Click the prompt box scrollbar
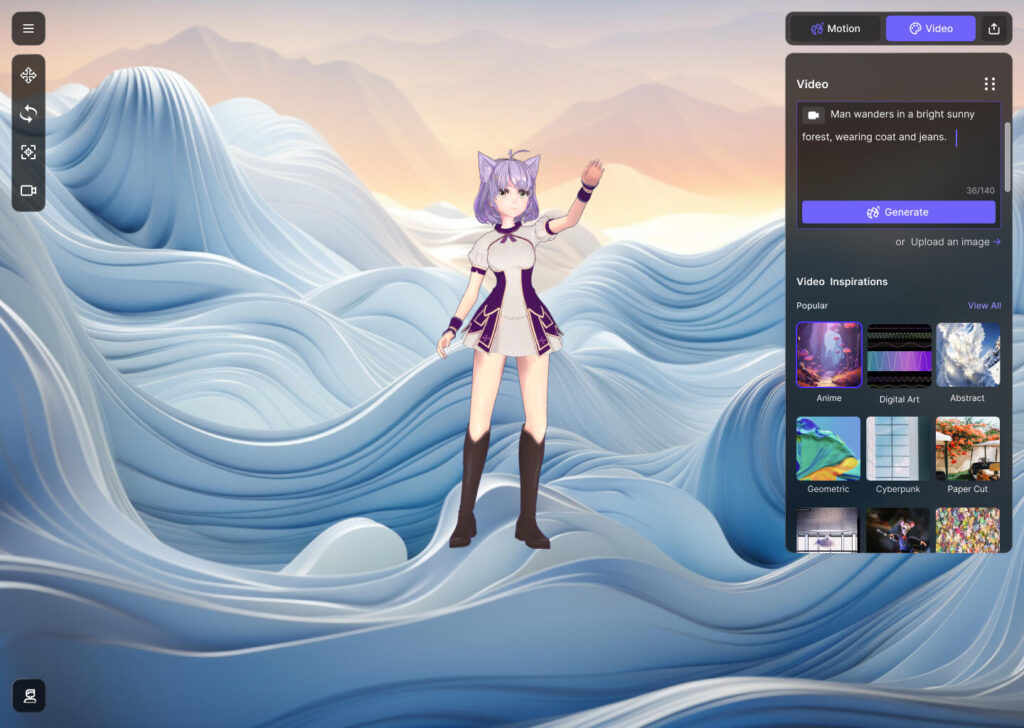This screenshot has width=1024, height=728. pyautogui.click(x=1007, y=155)
